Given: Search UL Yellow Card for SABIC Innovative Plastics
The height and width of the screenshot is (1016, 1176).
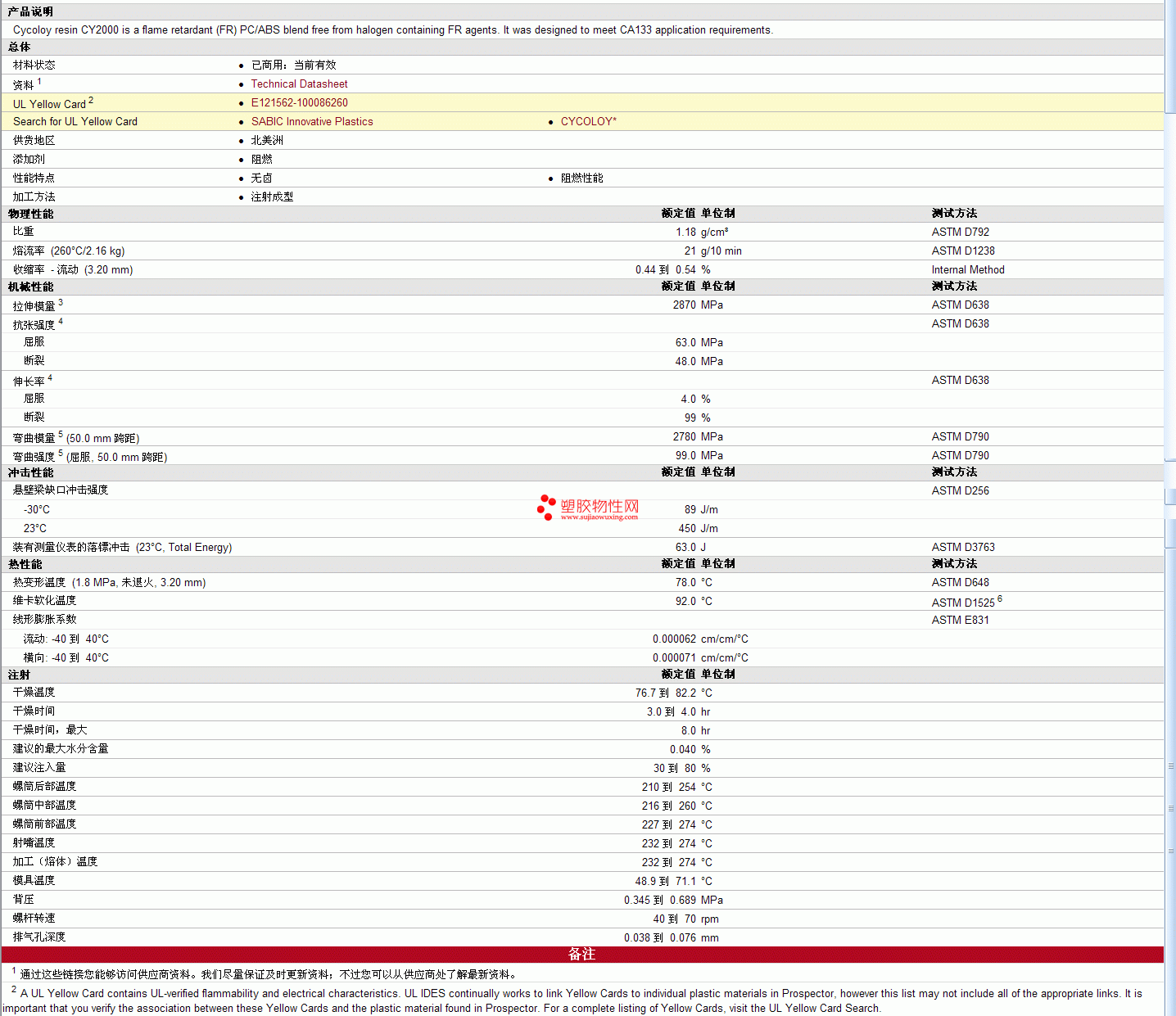Looking at the screenshot, I should click(x=312, y=121).
